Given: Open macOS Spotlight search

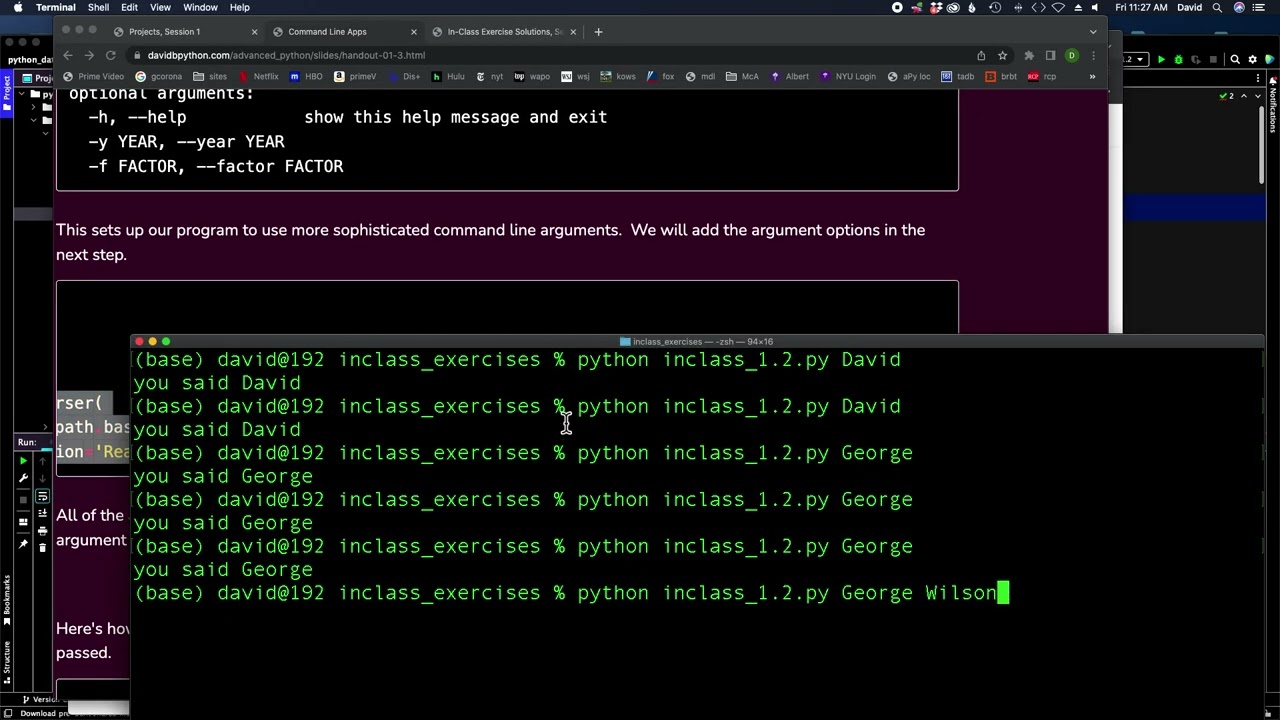Looking at the screenshot, I should click(x=1217, y=7).
